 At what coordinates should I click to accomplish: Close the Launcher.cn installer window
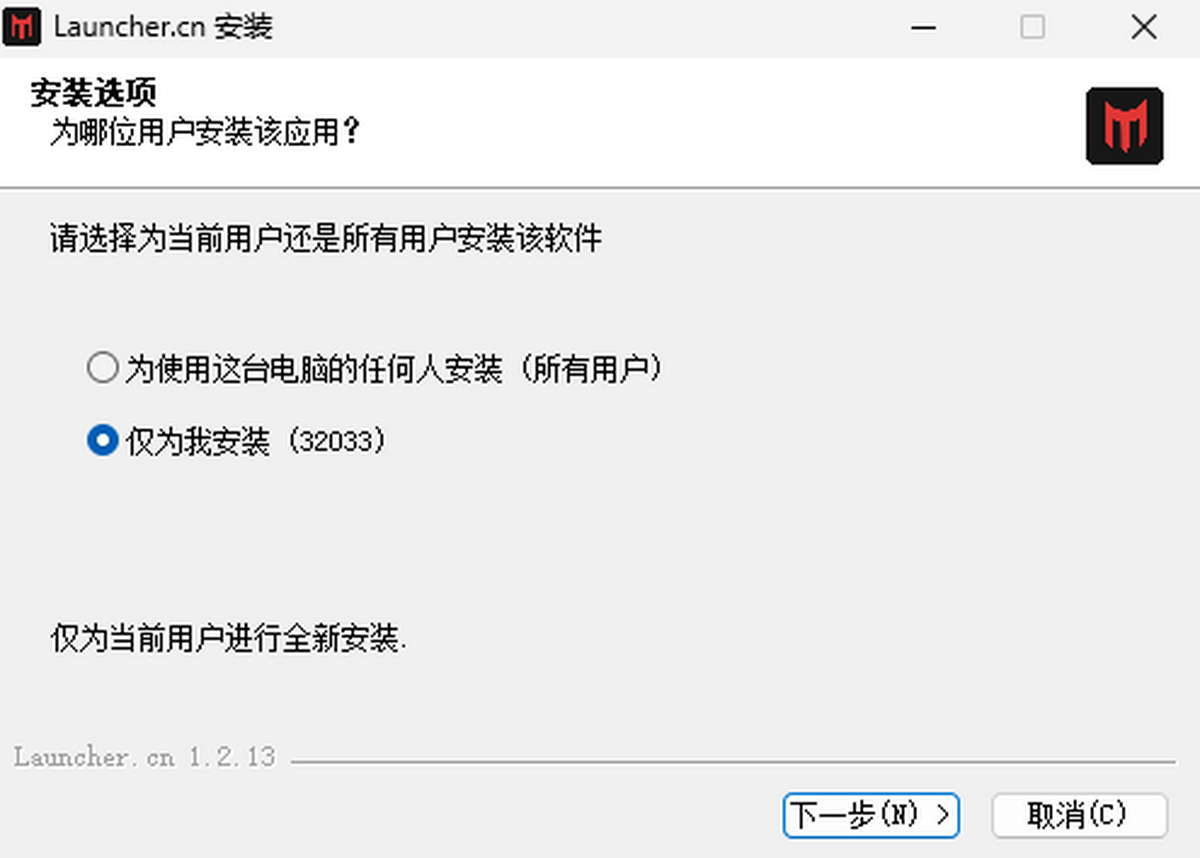[x=1143, y=27]
